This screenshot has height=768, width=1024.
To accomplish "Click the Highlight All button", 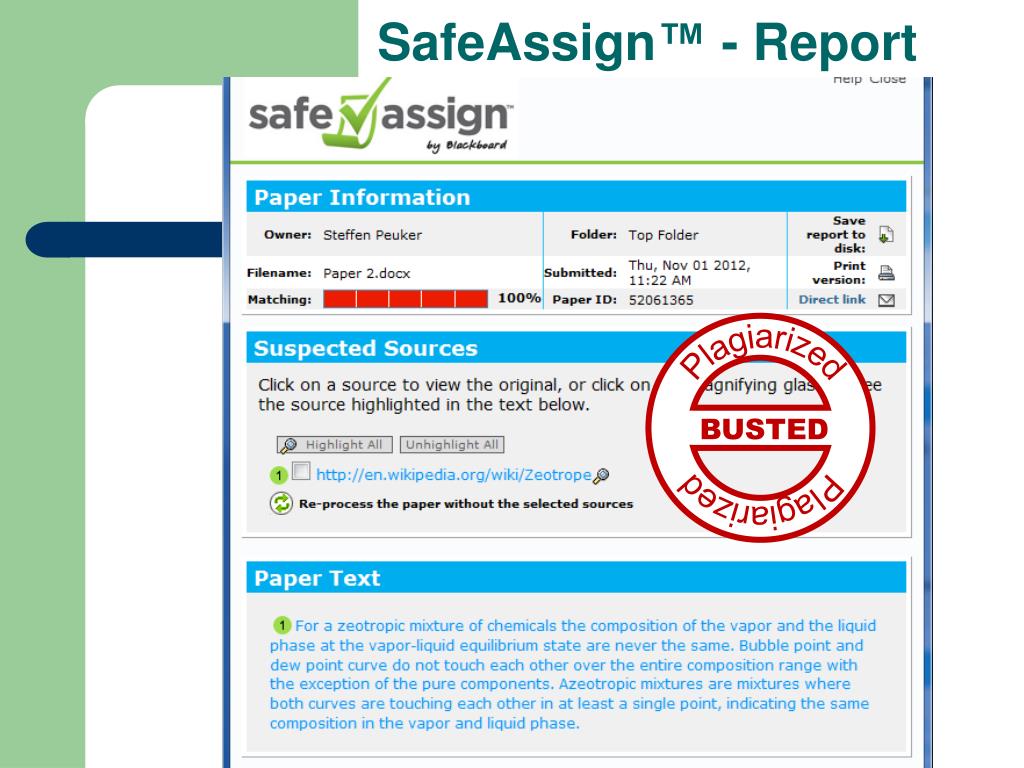I will (334, 445).
